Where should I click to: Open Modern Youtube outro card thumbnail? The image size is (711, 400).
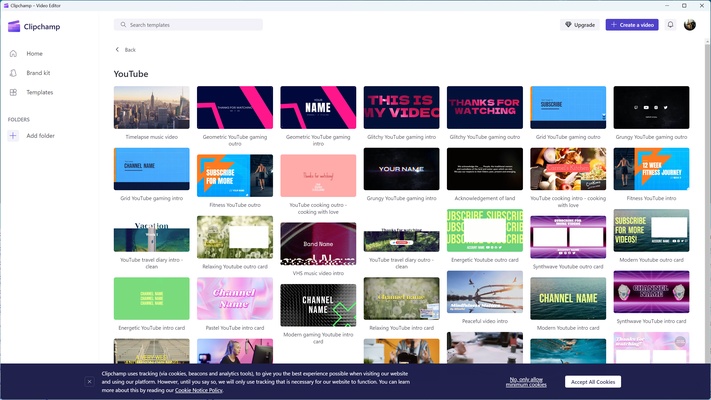point(651,230)
